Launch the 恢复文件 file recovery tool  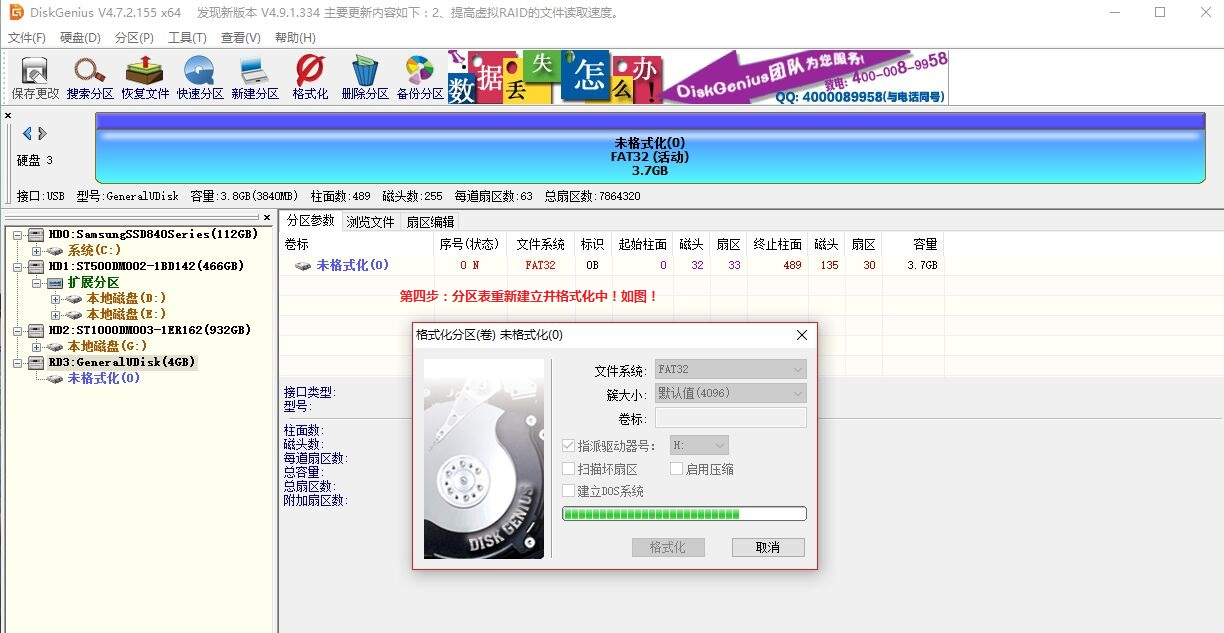pos(145,78)
